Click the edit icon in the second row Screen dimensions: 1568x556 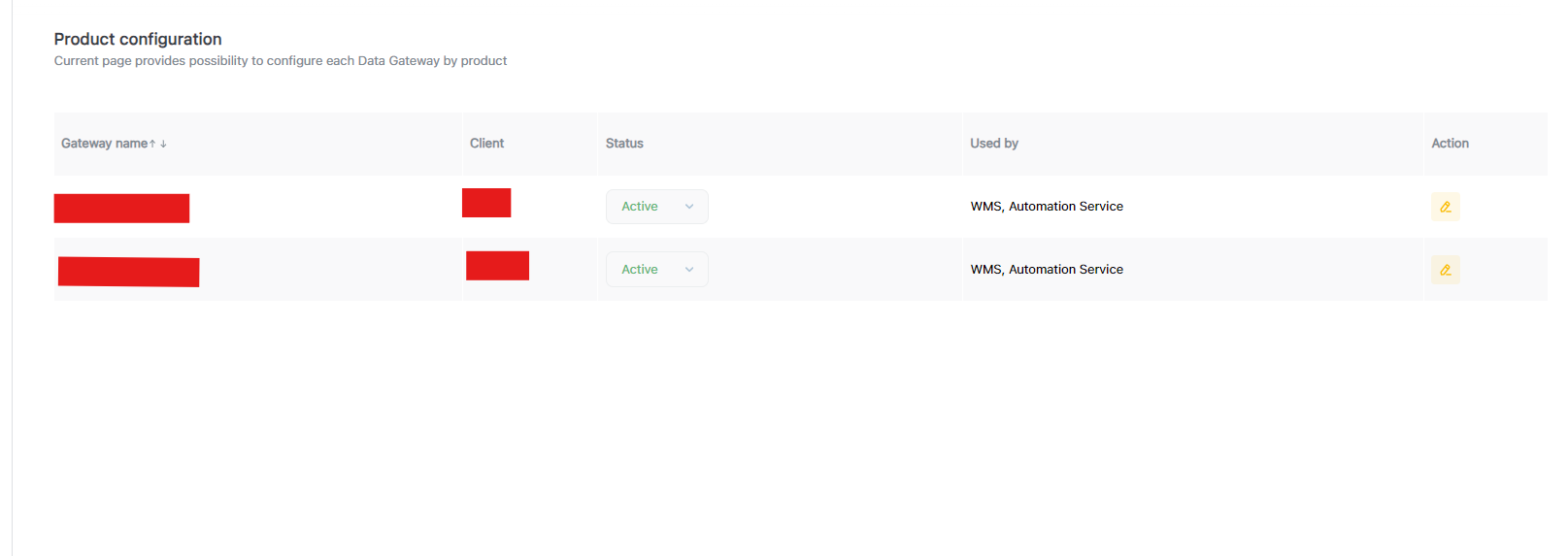(1445, 270)
